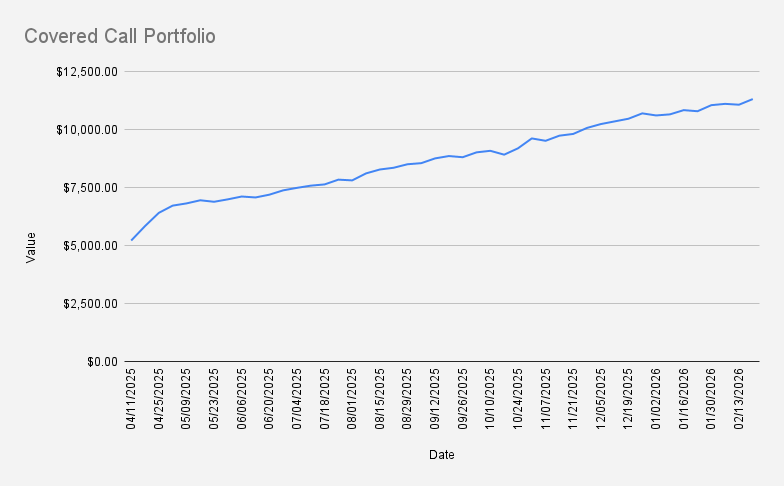Click the 07/04/2025 date label

pyautogui.click(x=298, y=399)
